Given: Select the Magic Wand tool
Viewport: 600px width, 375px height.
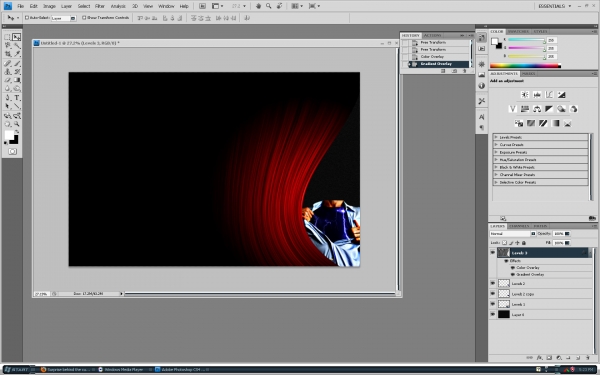Looking at the screenshot, I should click(x=17, y=46).
